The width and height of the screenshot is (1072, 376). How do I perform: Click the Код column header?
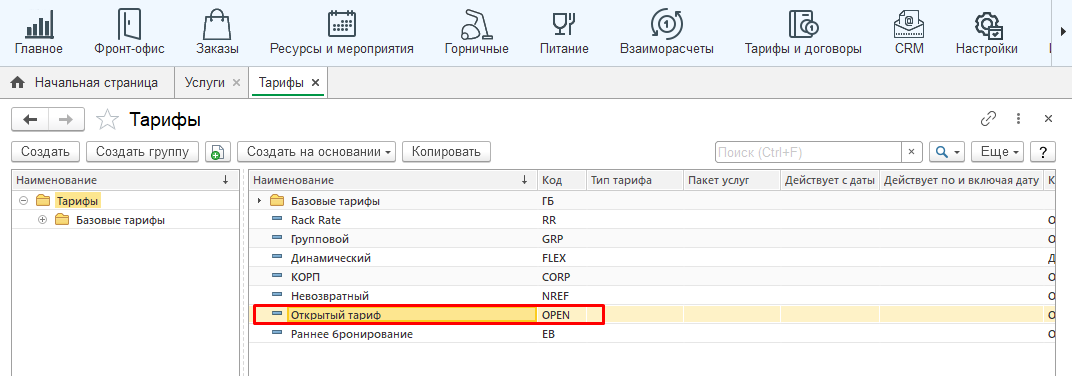click(x=562, y=180)
